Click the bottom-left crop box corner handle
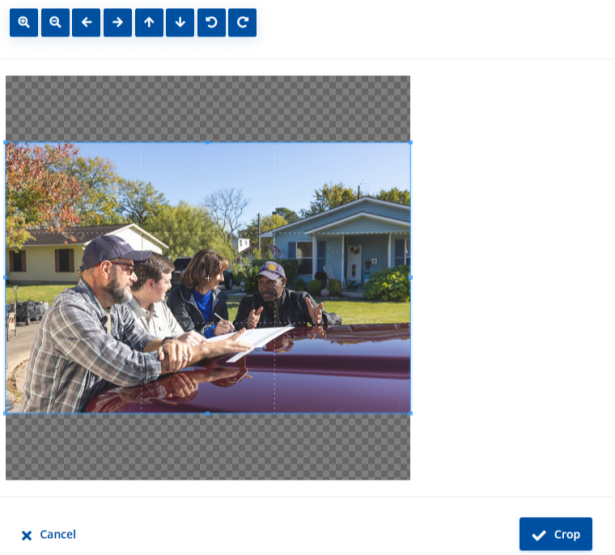 6,413
